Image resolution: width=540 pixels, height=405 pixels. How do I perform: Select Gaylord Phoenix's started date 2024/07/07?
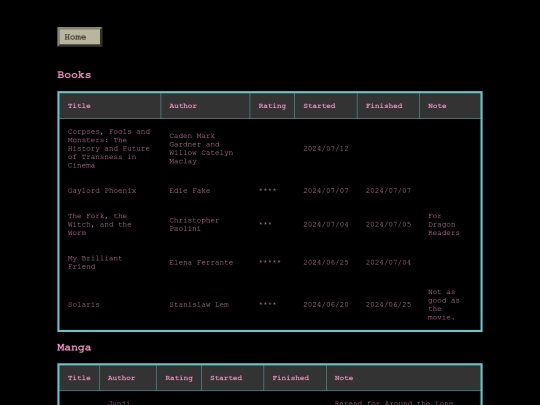(326, 190)
